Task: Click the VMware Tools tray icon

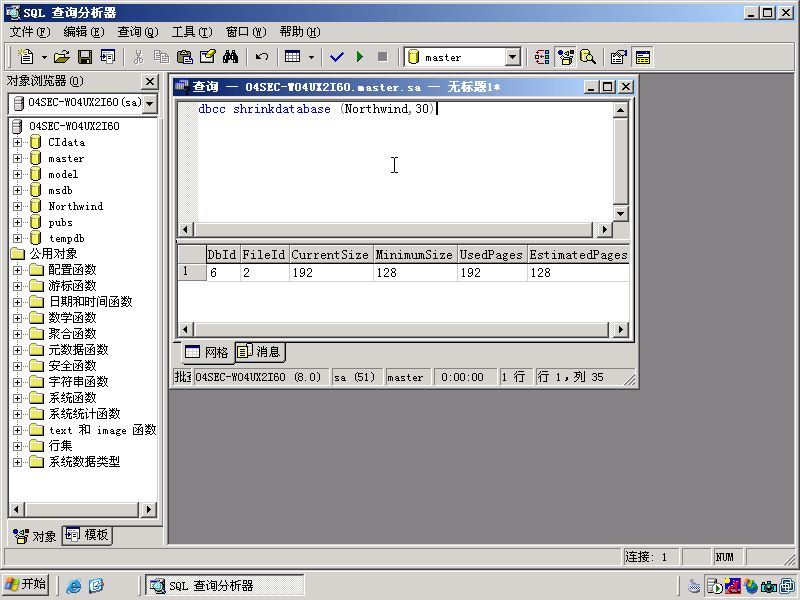Action: tap(788, 586)
